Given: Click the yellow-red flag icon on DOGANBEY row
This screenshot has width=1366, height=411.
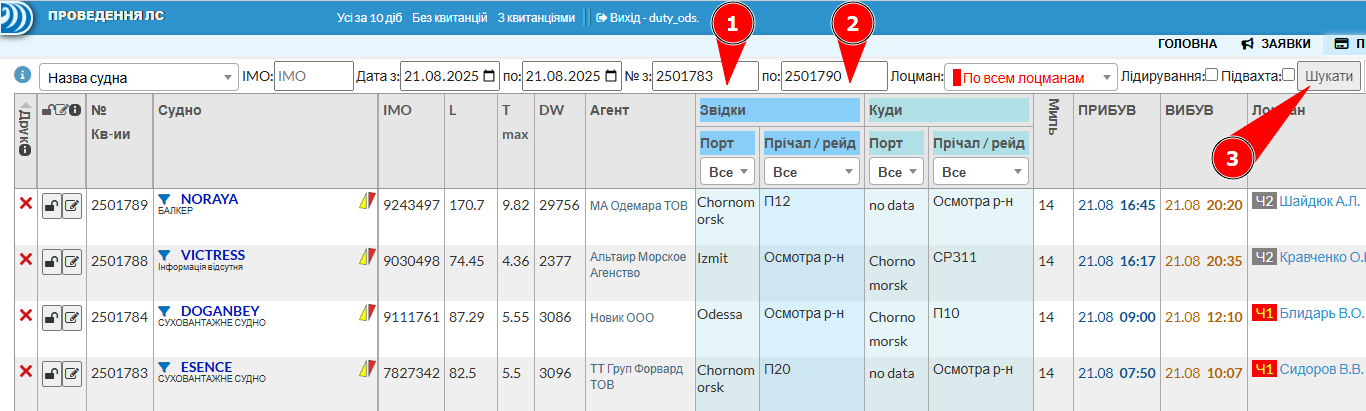Looking at the screenshot, I should (368, 313).
